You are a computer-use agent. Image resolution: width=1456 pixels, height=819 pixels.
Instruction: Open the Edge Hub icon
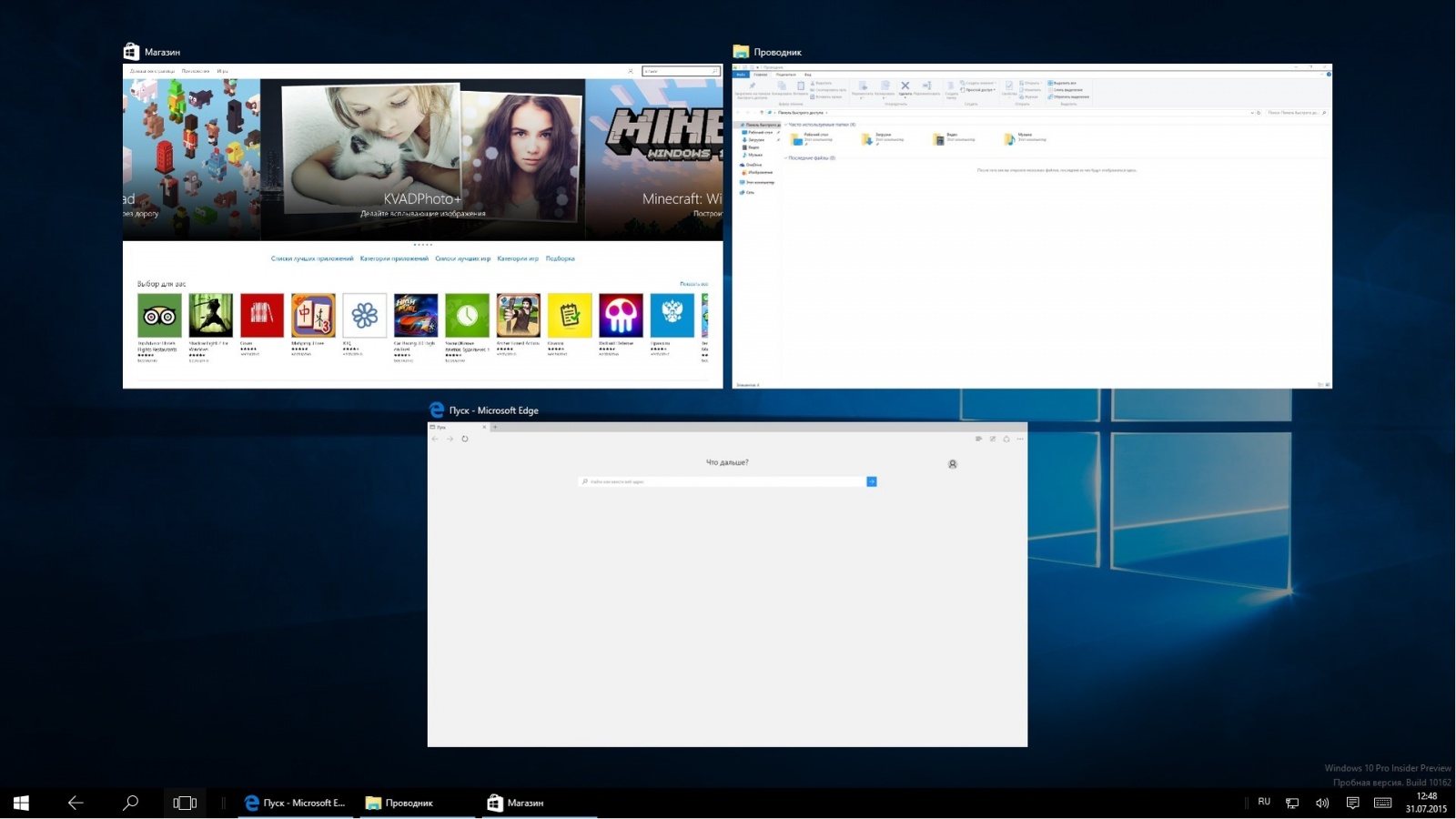pos(978,439)
